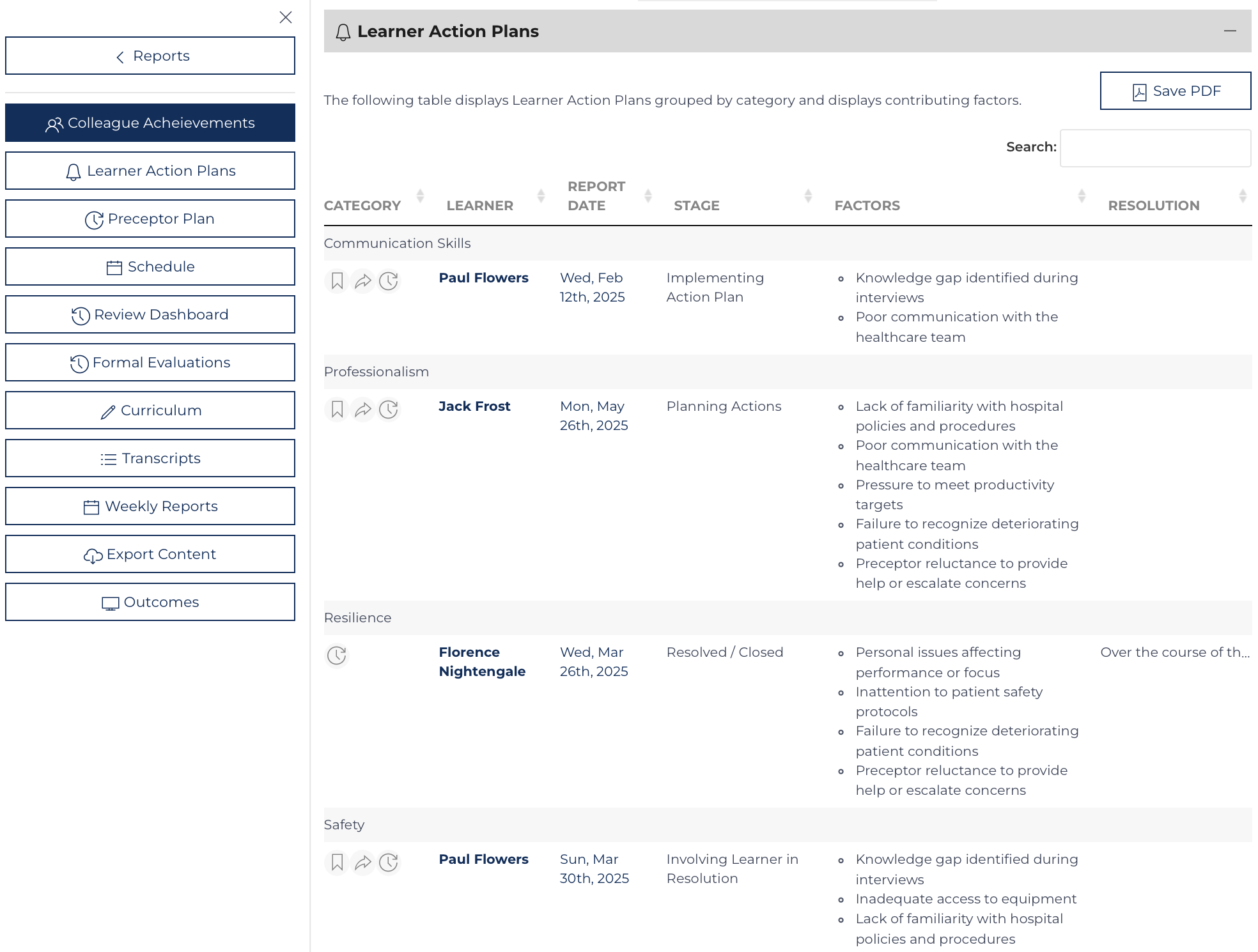The height and width of the screenshot is (952, 1258).
Task: Click the bell icon in panel header
Action: (x=343, y=32)
